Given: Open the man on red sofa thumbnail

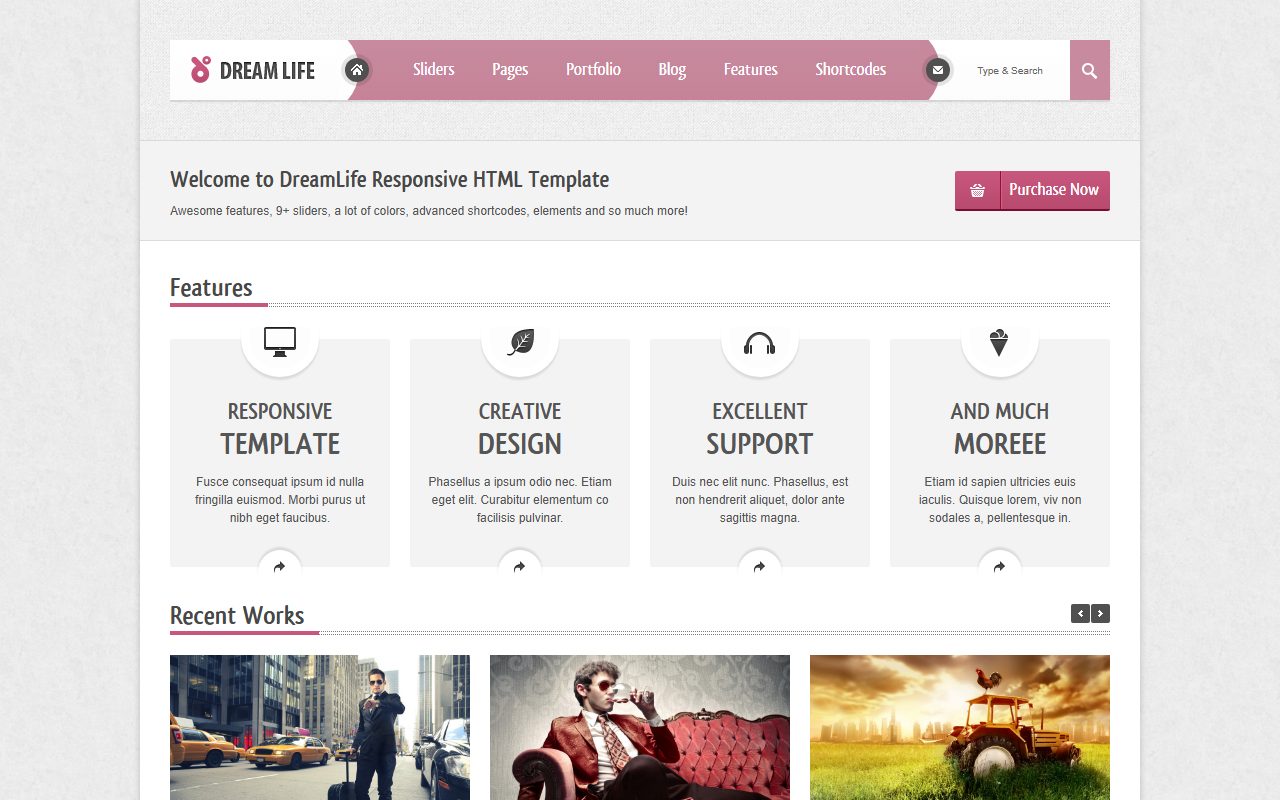Looking at the screenshot, I should tap(640, 727).
